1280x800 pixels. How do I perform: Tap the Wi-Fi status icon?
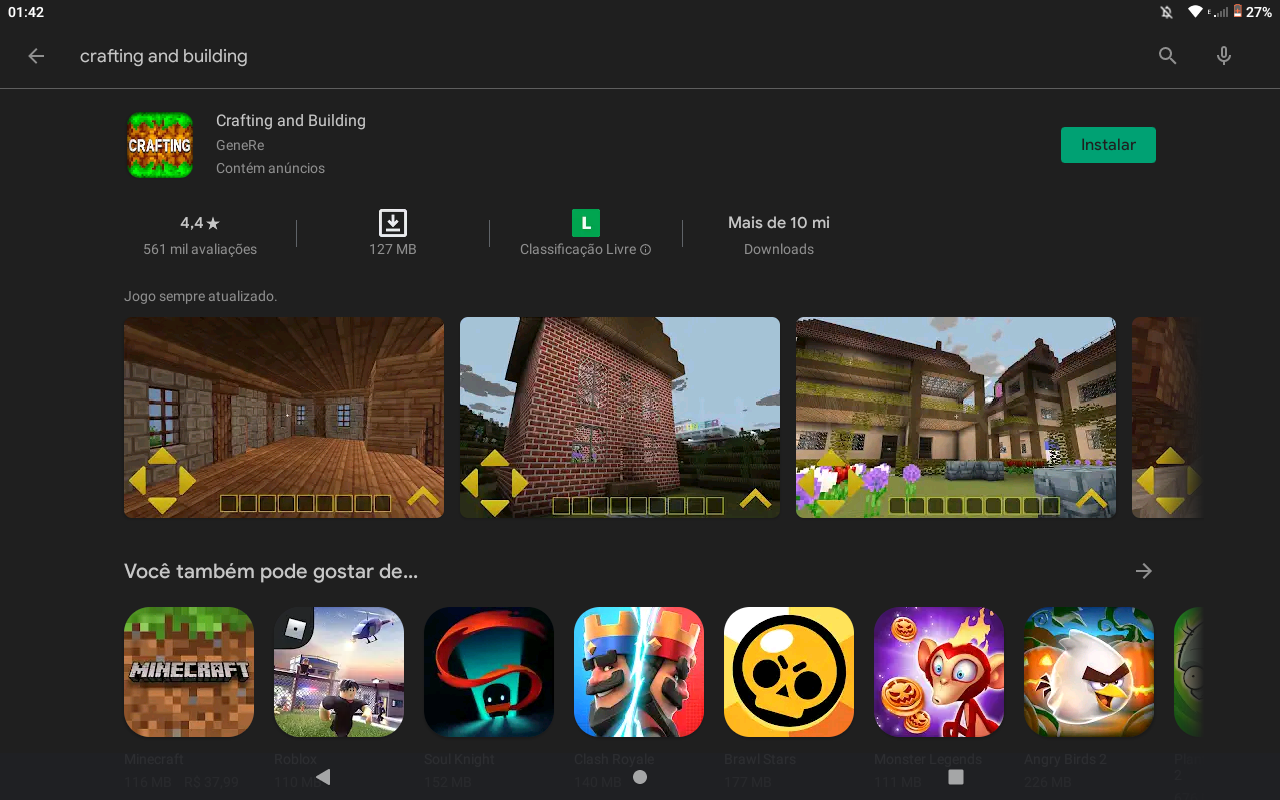point(1195,12)
